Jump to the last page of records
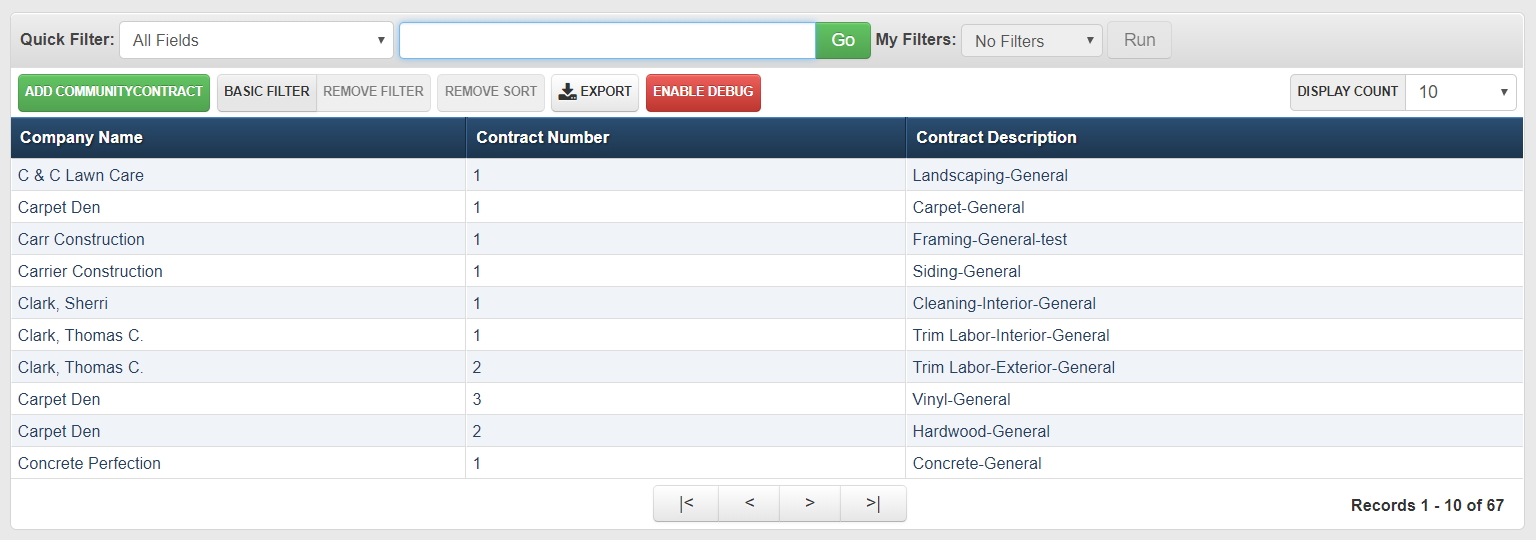 pos(873,504)
